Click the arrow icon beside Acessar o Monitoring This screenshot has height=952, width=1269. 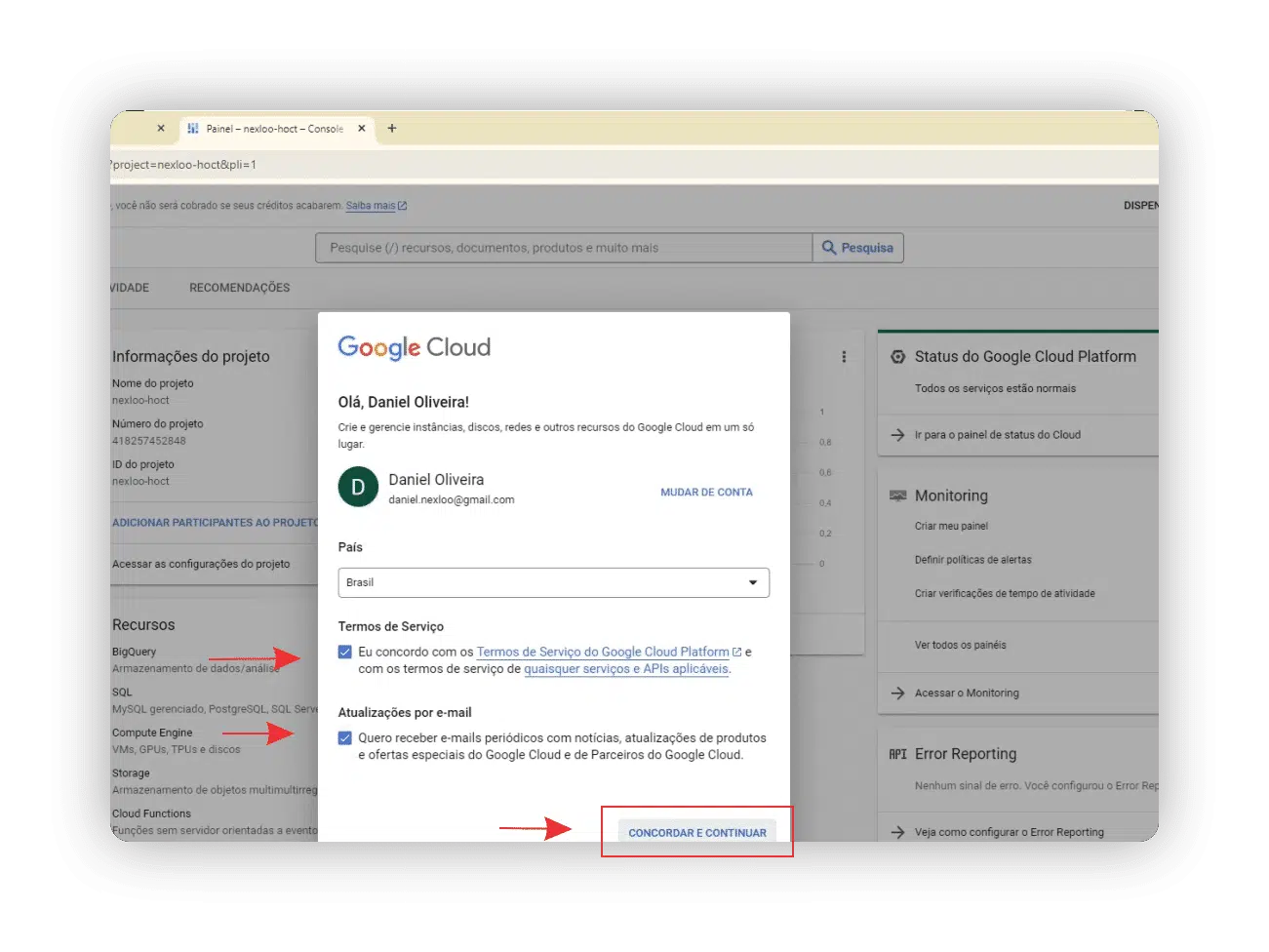(897, 694)
